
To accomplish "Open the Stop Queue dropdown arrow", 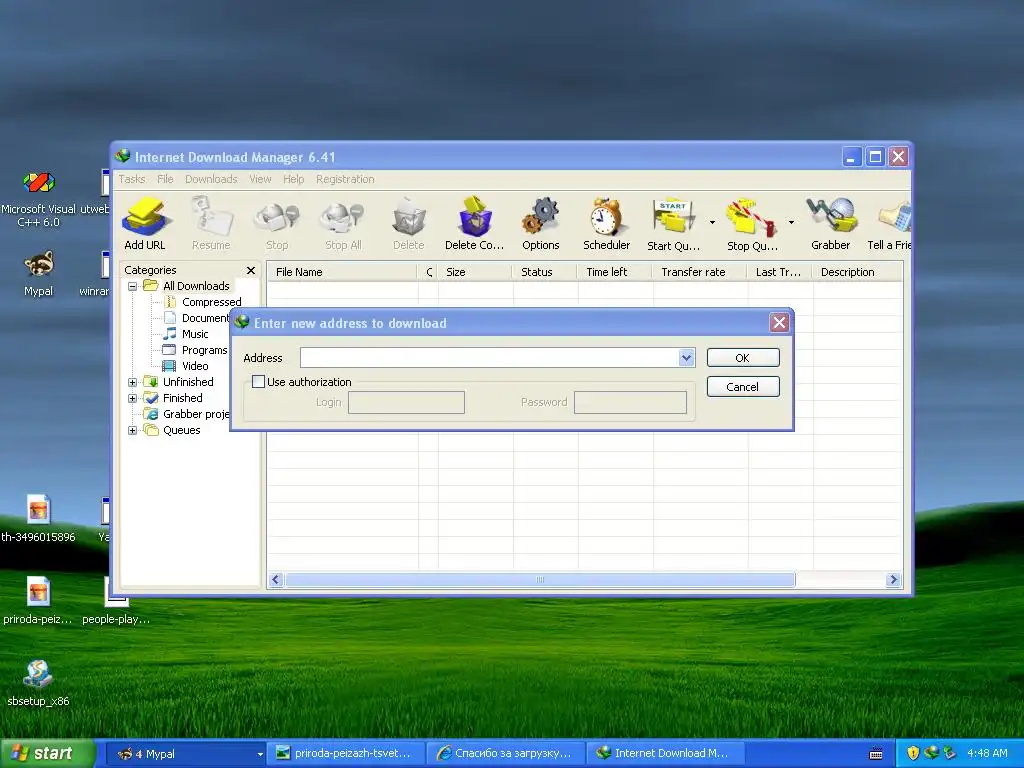I will 791,223.
